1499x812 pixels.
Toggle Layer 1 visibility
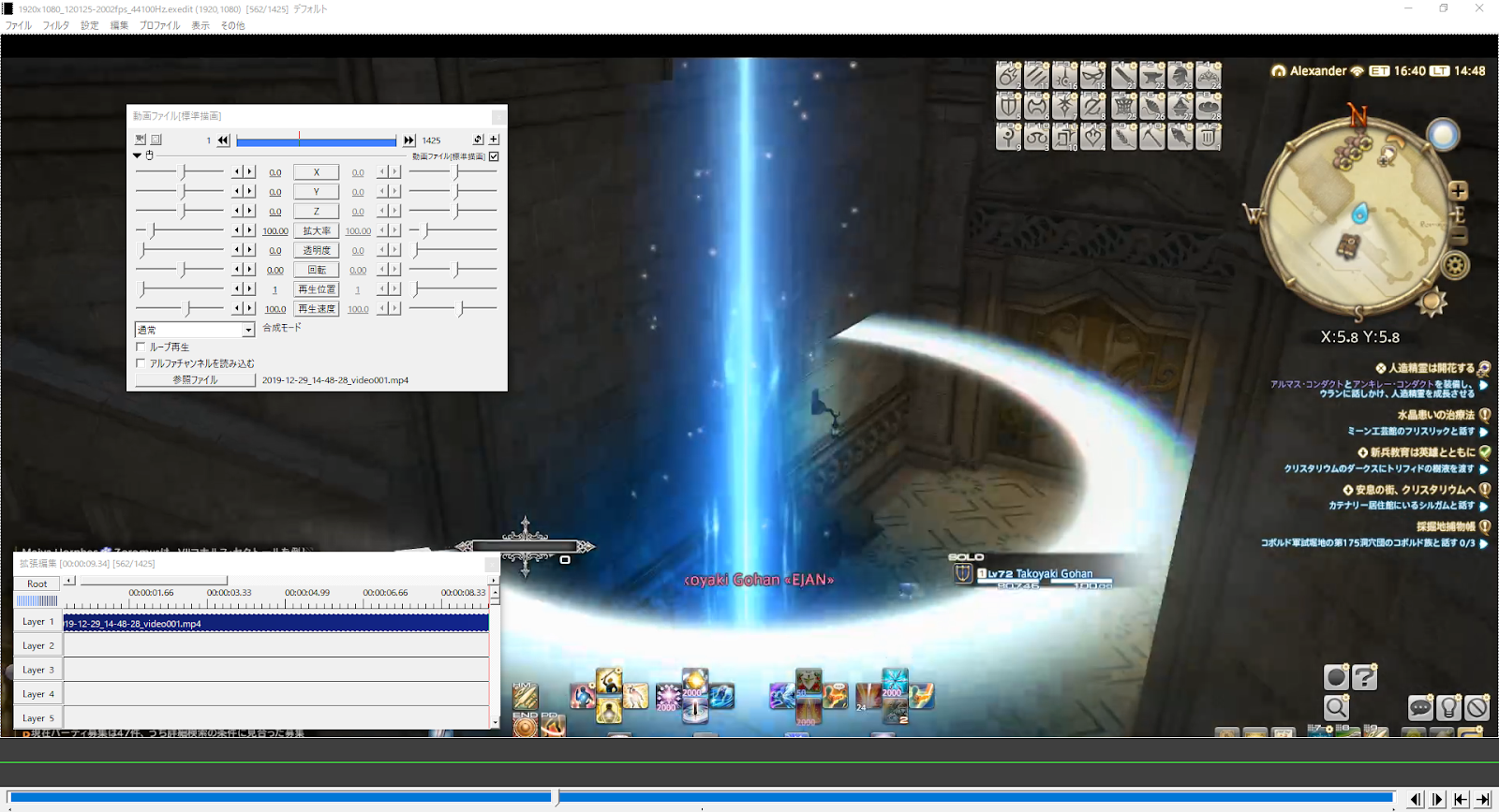(x=38, y=622)
